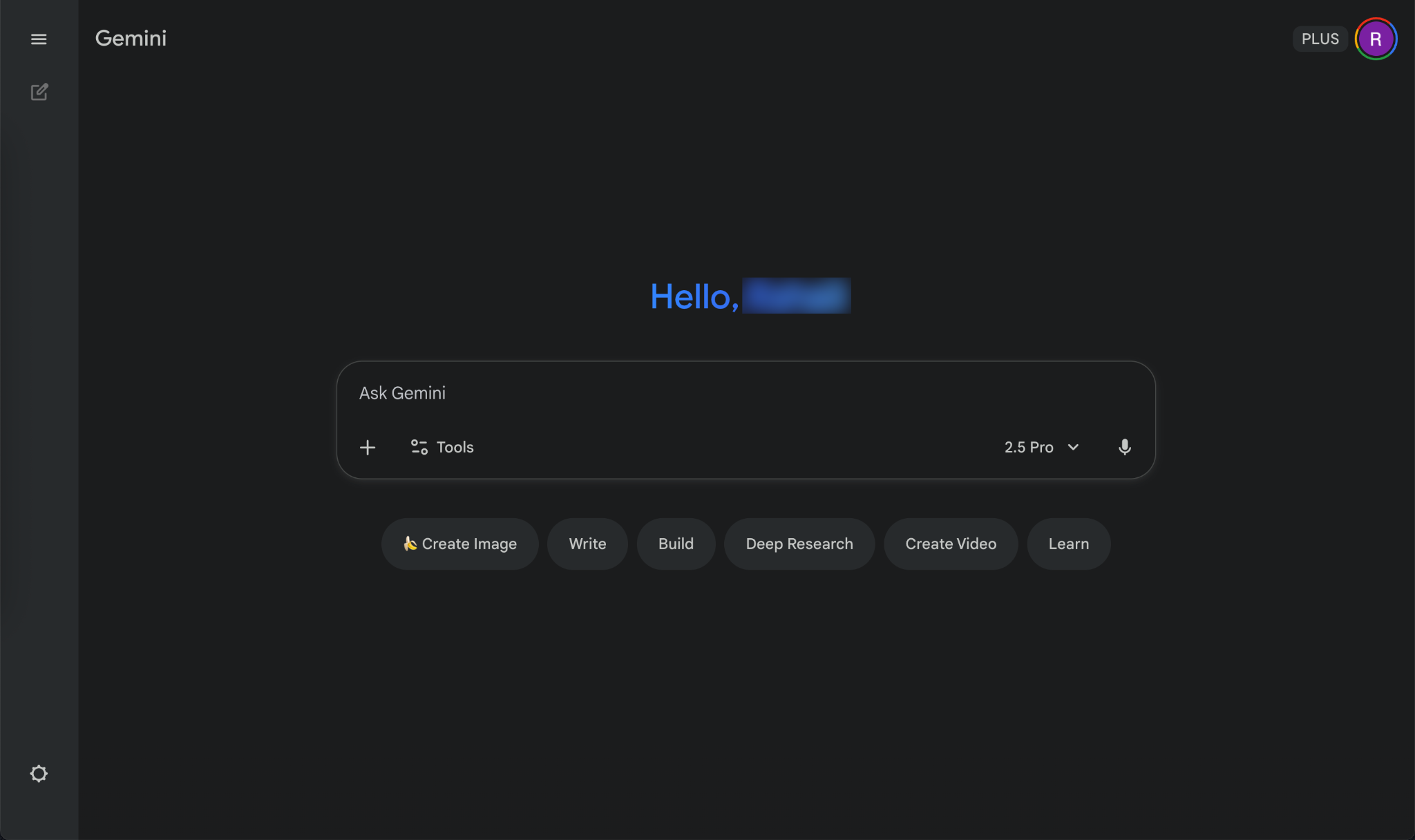Open the hamburger main menu
The image size is (1415, 840).
point(39,39)
